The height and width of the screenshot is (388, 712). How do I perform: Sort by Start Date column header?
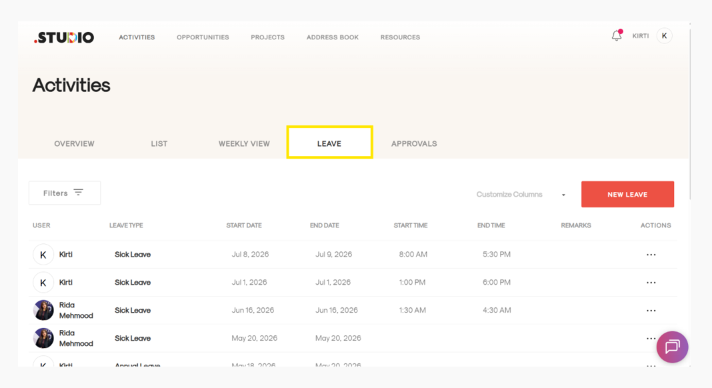pyautogui.click(x=244, y=225)
